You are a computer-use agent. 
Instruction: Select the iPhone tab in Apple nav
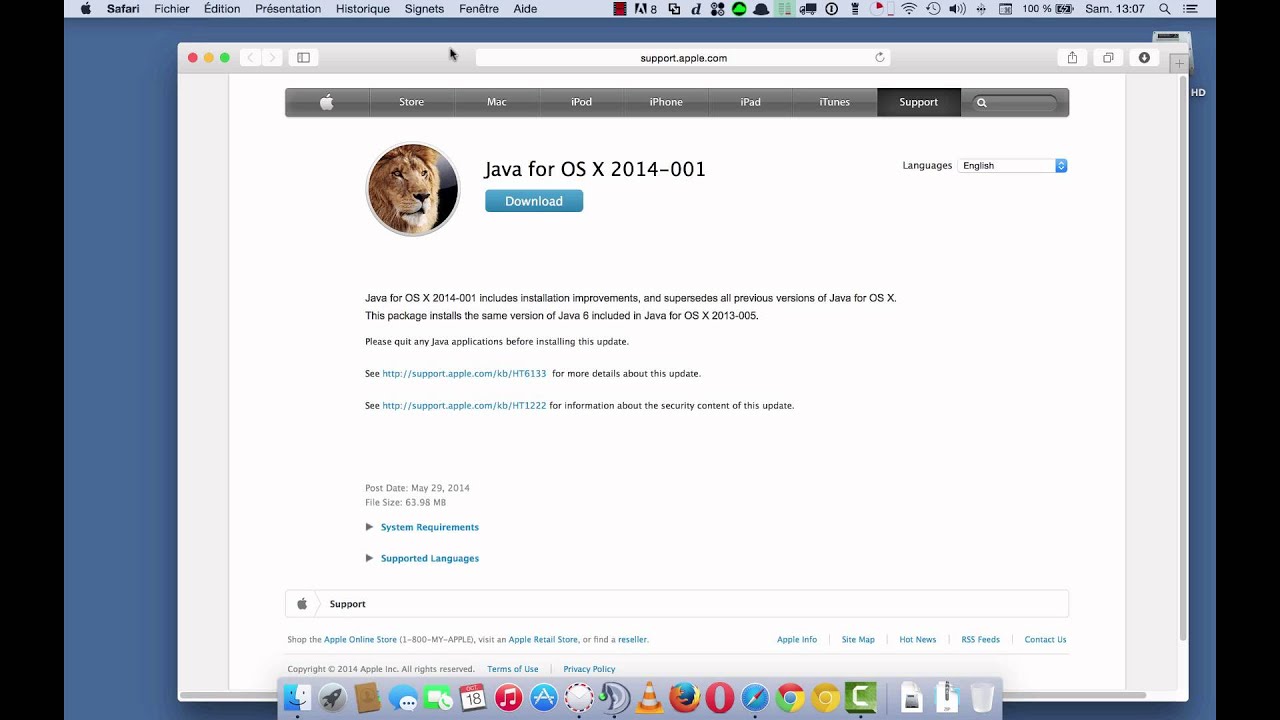coord(666,102)
